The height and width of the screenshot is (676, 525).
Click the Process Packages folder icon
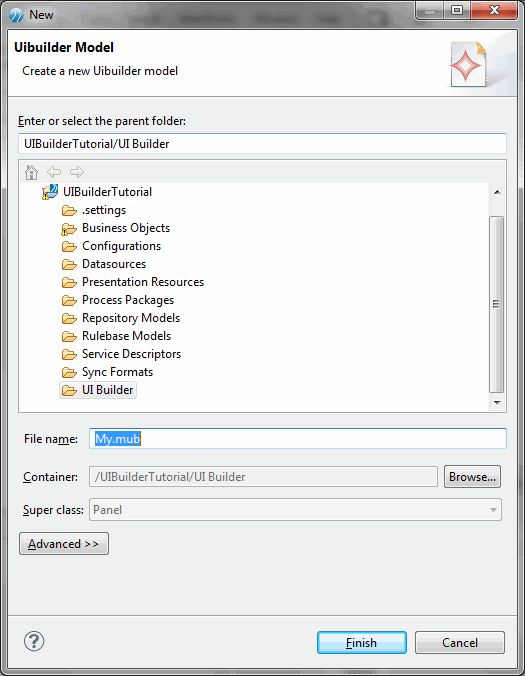69,300
